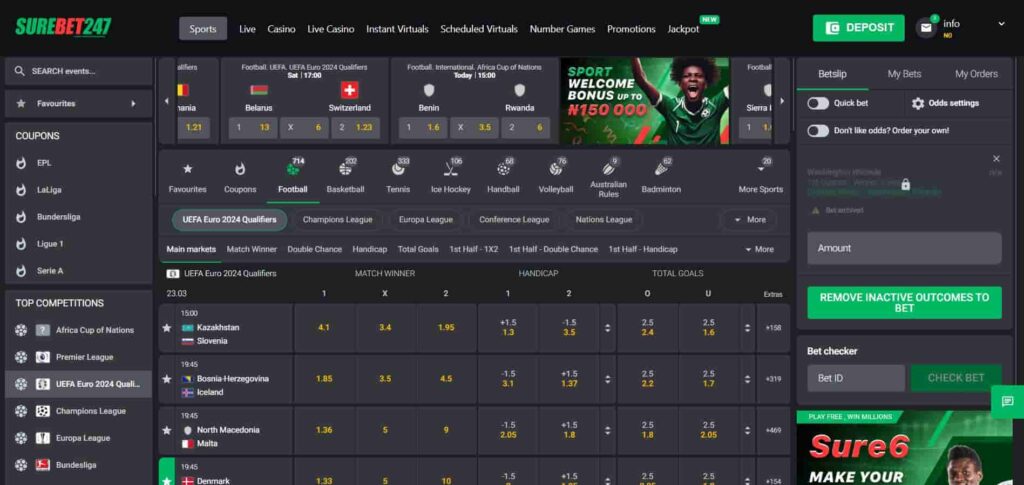Open the Instant Virtuals menu

pyautogui.click(x=397, y=29)
